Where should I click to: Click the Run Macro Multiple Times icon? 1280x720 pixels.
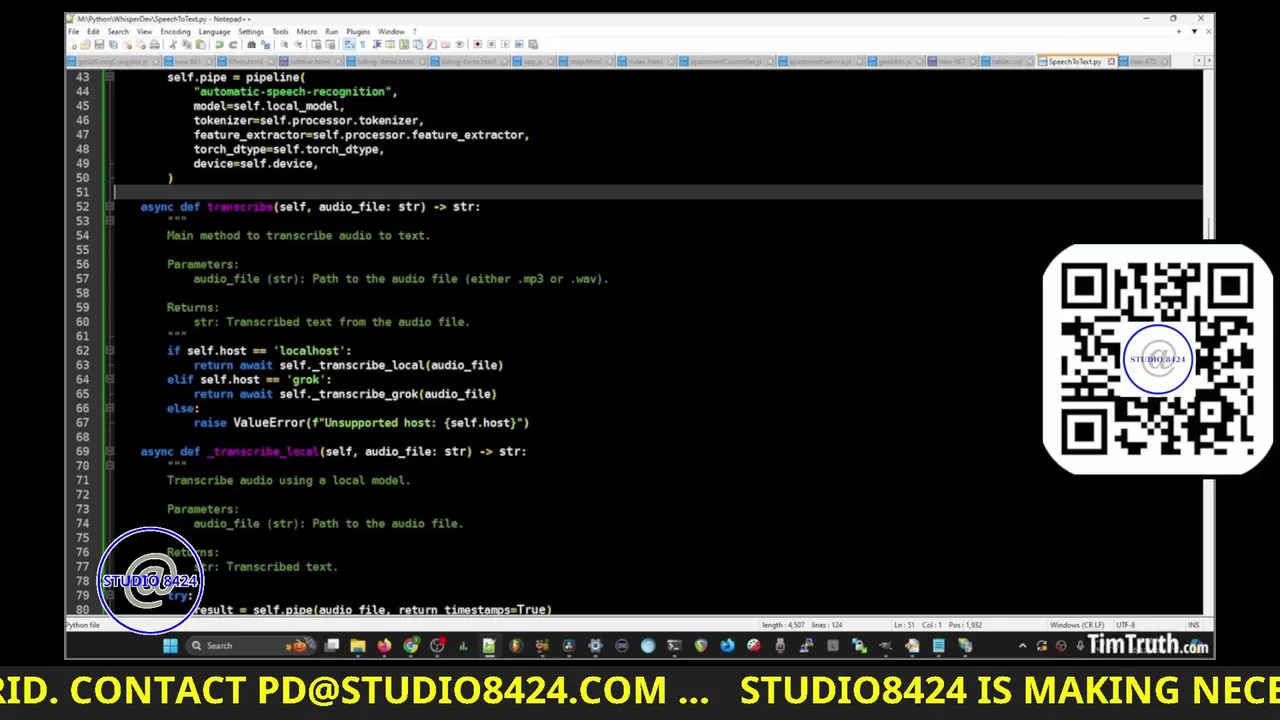(519, 44)
